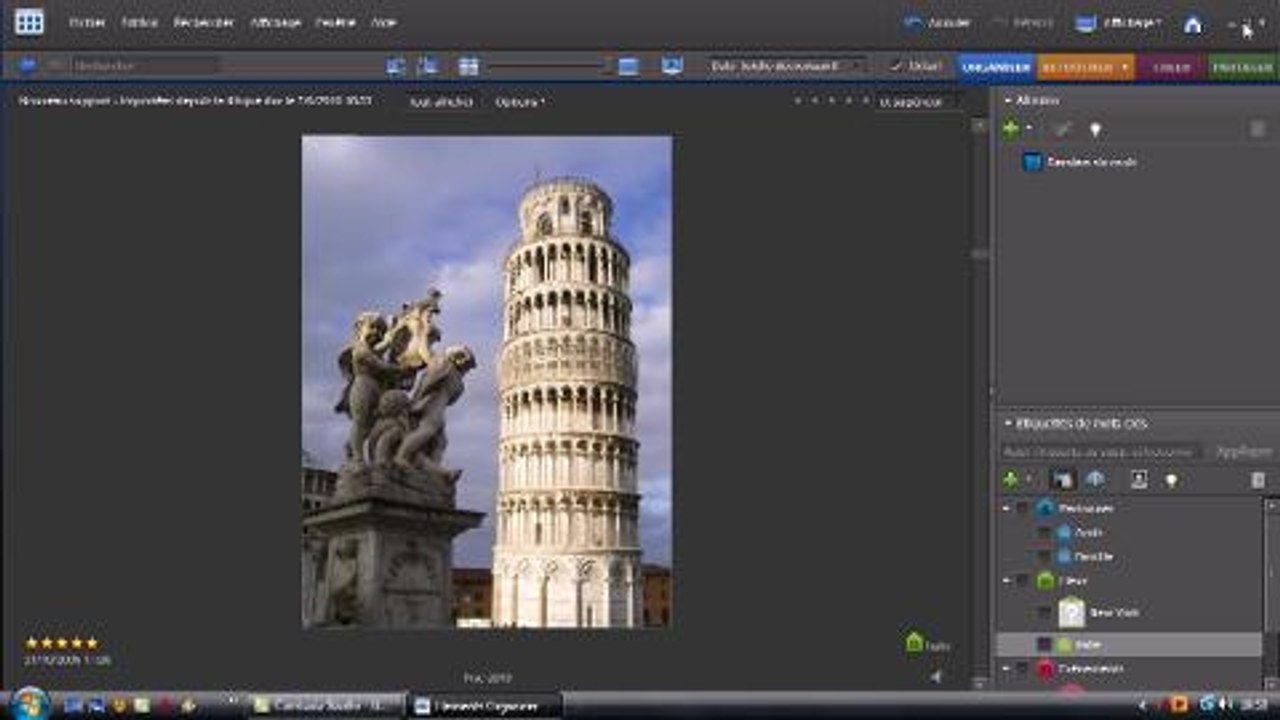Switch to the Camtasia Studio taskbar button
The image size is (1280, 720).
[x=326, y=705]
